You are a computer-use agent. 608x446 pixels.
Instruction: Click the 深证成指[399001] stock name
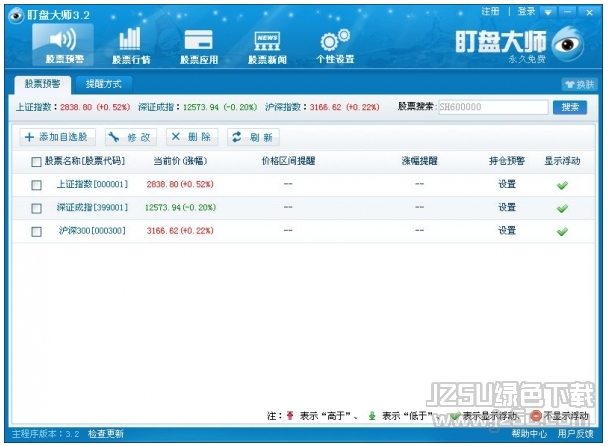pos(92,207)
